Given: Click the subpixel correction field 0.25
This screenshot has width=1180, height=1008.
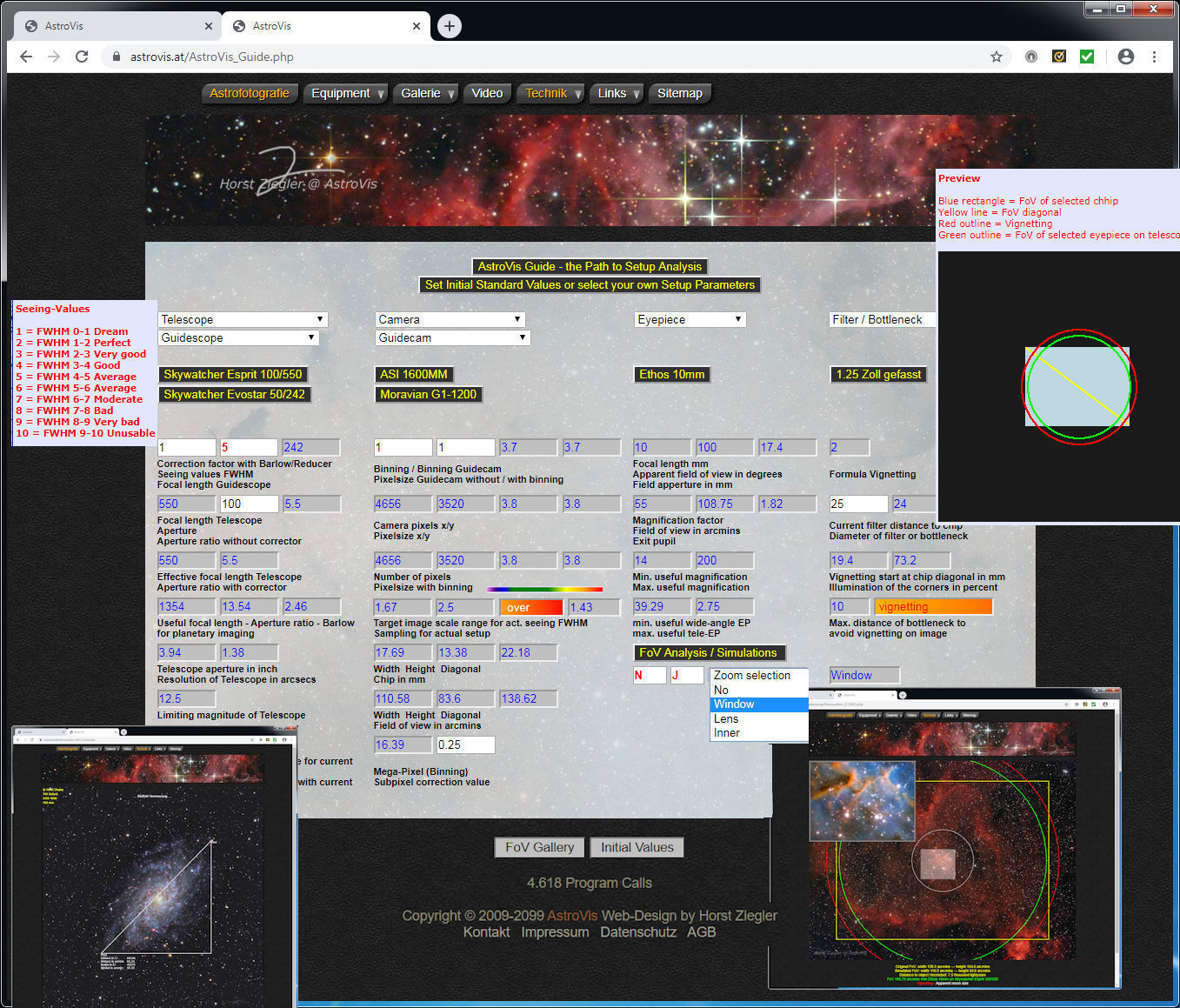Looking at the screenshot, I should pos(465,744).
